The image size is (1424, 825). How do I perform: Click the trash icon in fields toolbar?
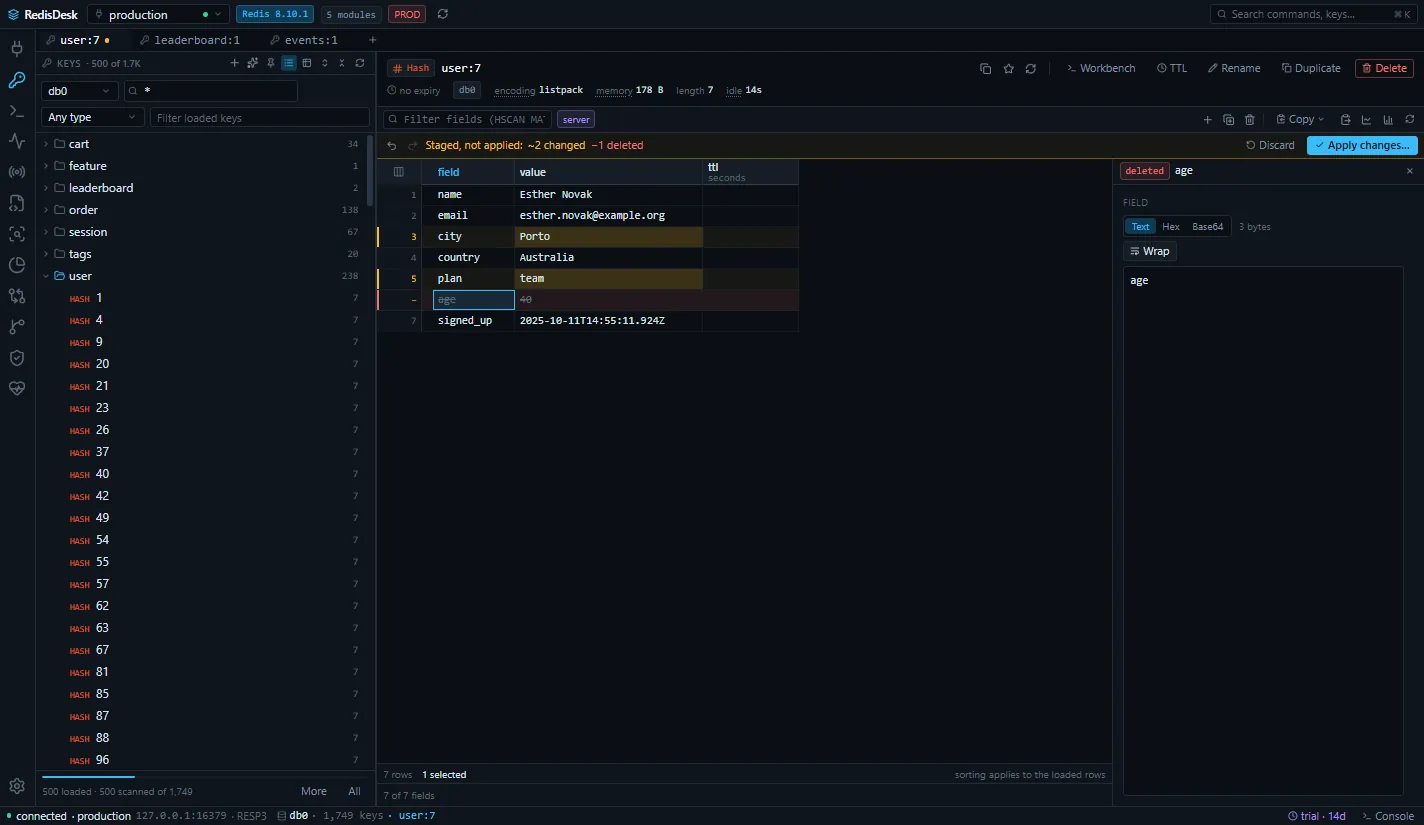[1250, 119]
